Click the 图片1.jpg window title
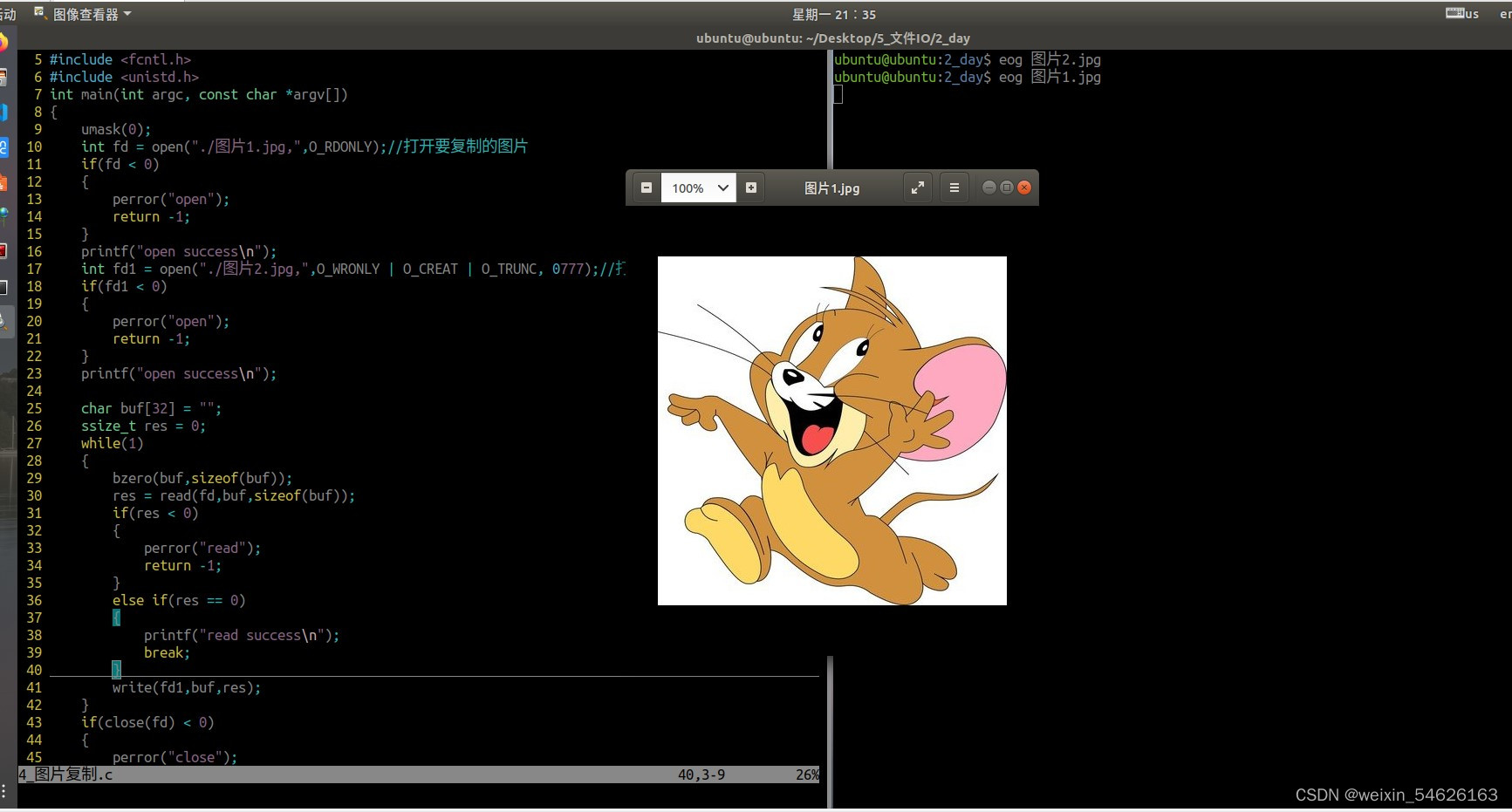The height and width of the screenshot is (812, 1512). point(831,188)
